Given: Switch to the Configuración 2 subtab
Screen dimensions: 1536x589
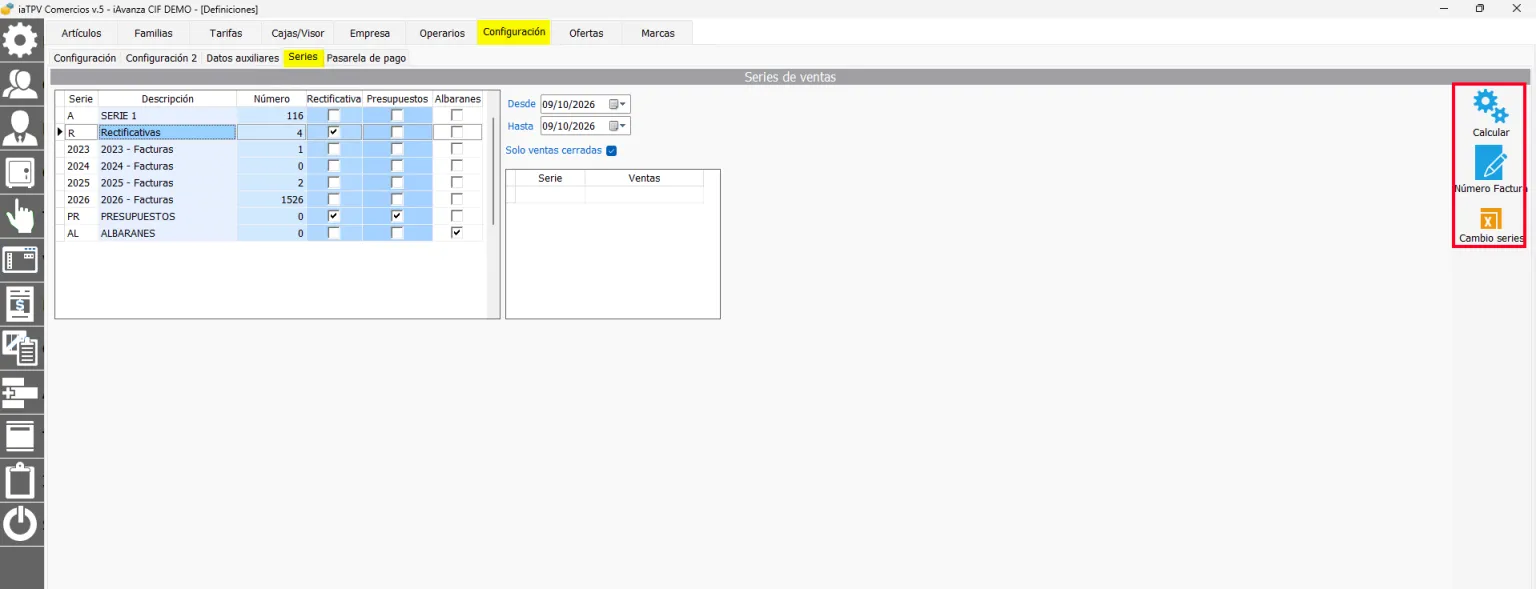Looking at the screenshot, I should [x=161, y=58].
